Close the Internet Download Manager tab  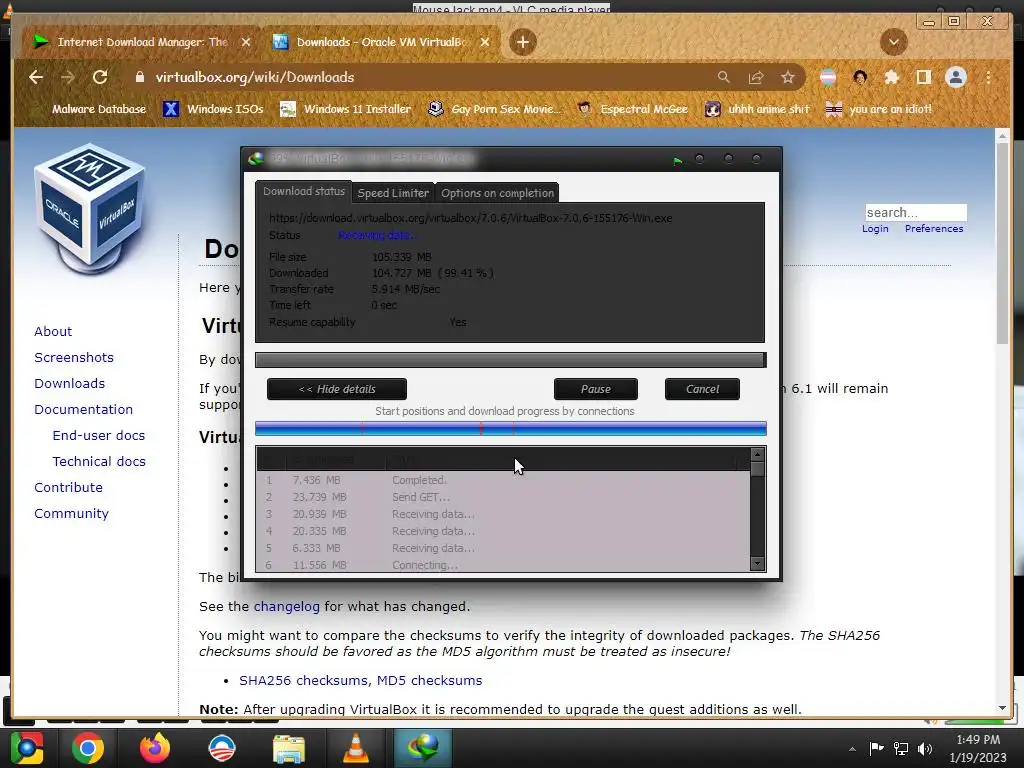246,42
